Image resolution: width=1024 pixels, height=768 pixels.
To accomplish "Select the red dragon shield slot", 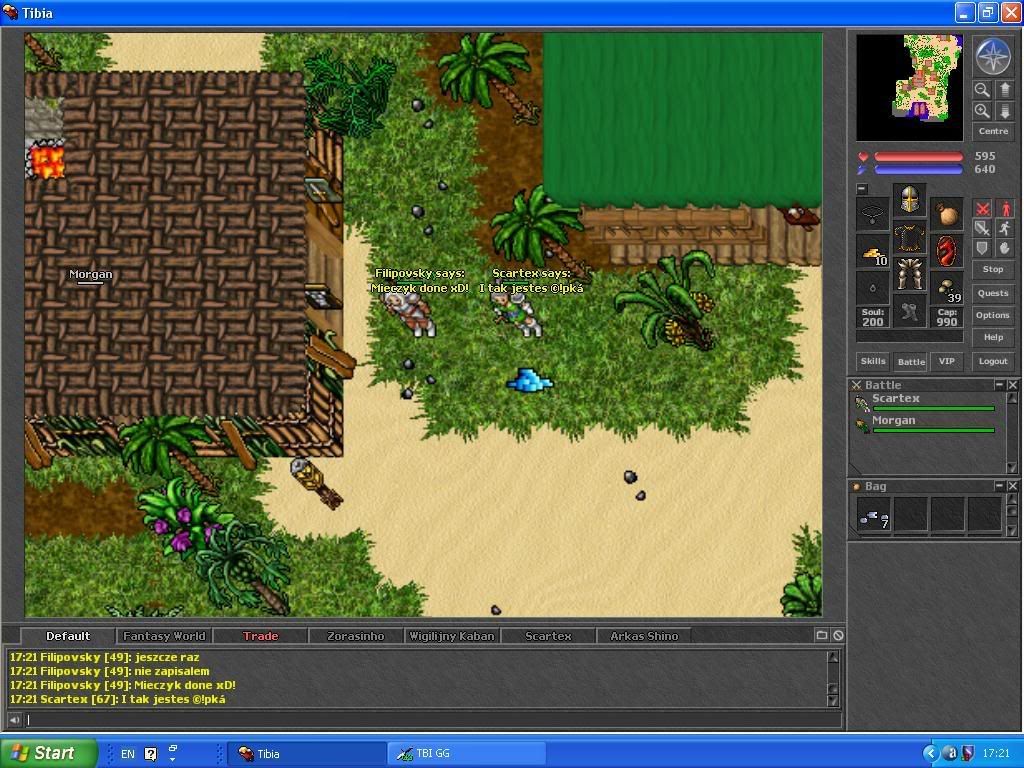I will tap(946, 251).
